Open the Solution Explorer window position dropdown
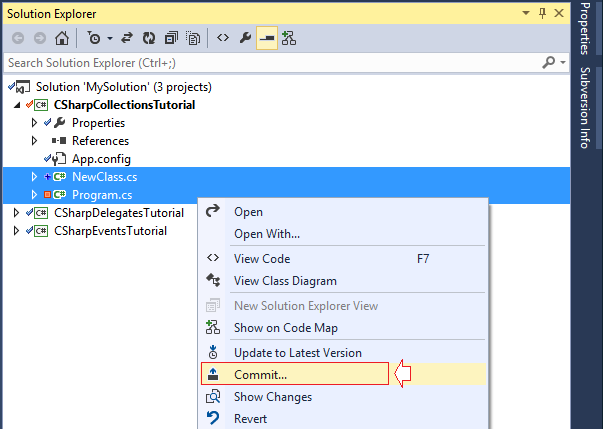Screen dimensions: 603x429 point(526,13)
